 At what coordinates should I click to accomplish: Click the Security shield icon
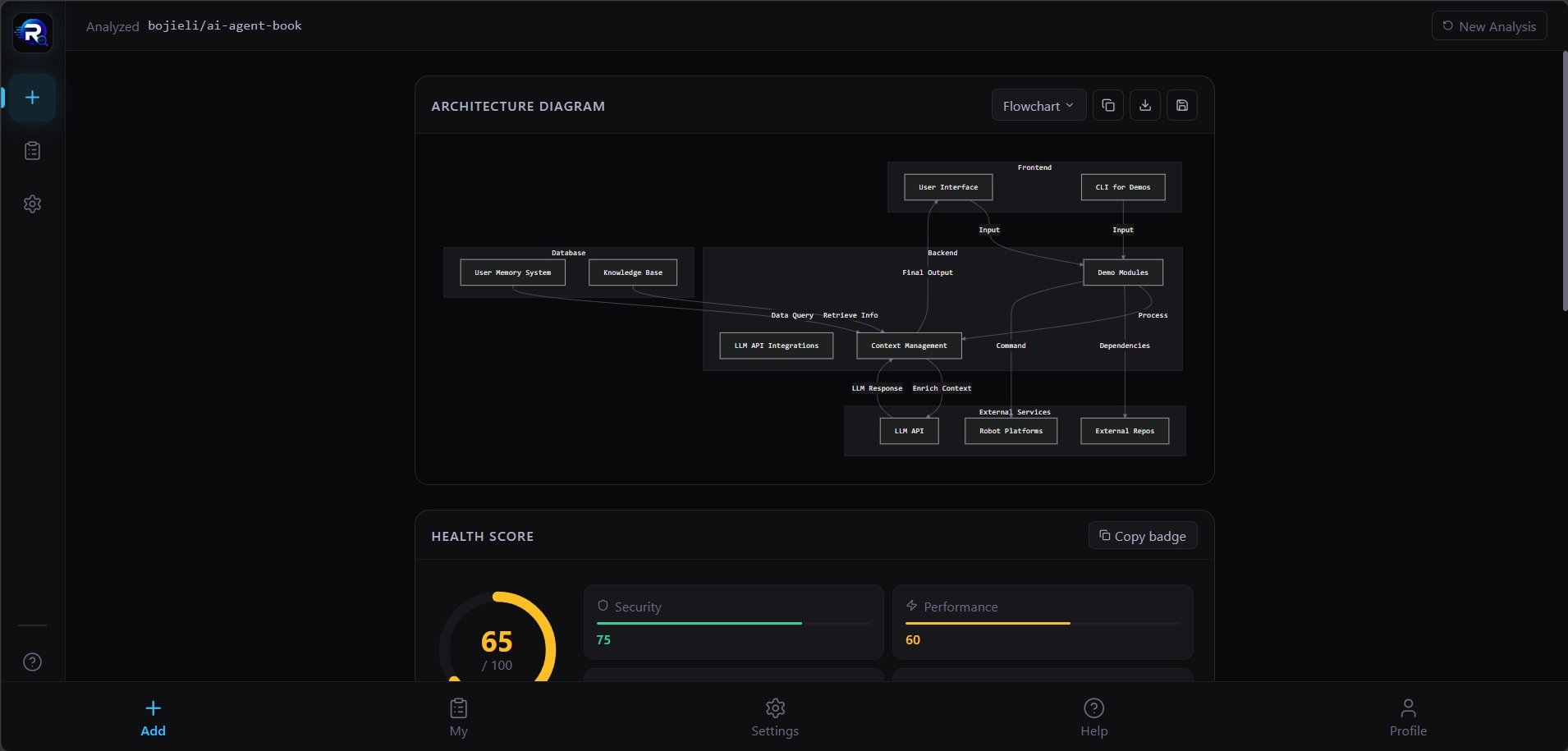pos(603,606)
